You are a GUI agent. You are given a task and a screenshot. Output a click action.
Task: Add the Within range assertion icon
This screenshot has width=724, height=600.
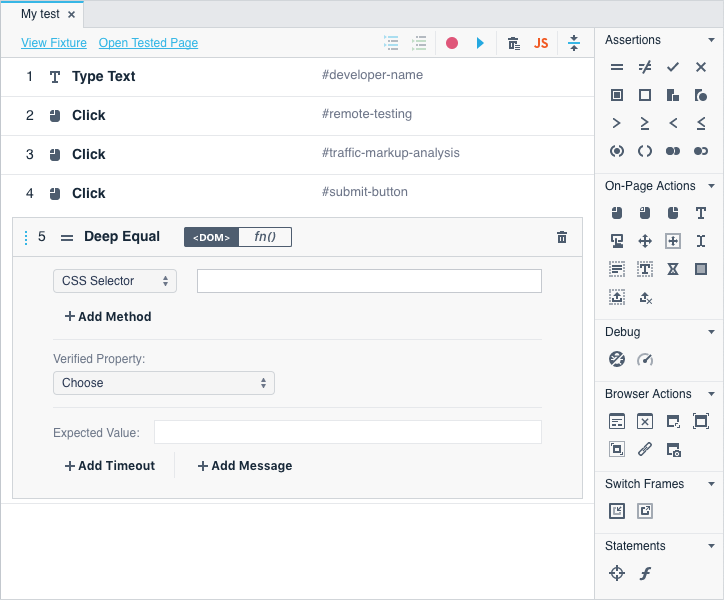click(617, 151)
